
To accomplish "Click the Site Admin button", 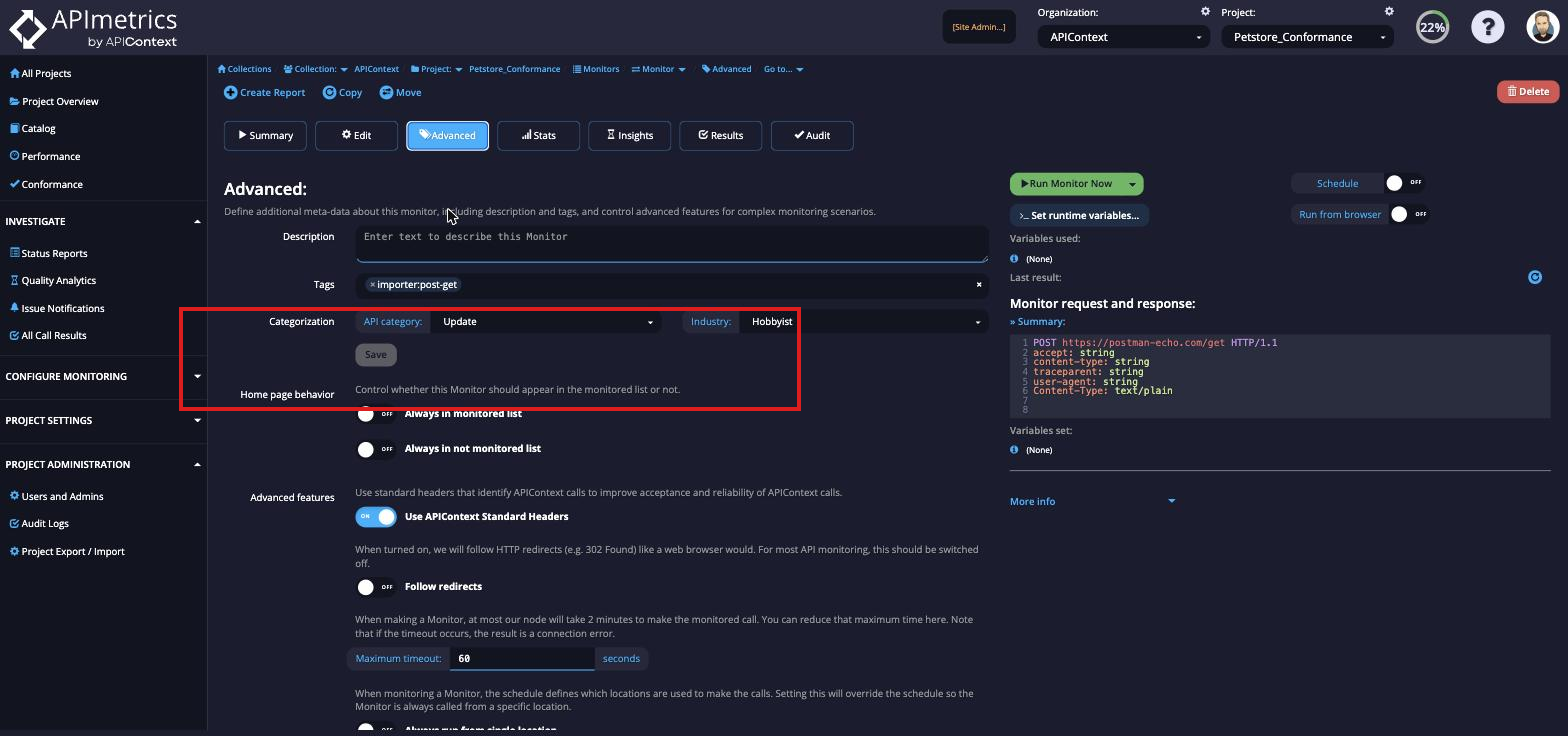I will pyautogui.click(x=979, y=27).
